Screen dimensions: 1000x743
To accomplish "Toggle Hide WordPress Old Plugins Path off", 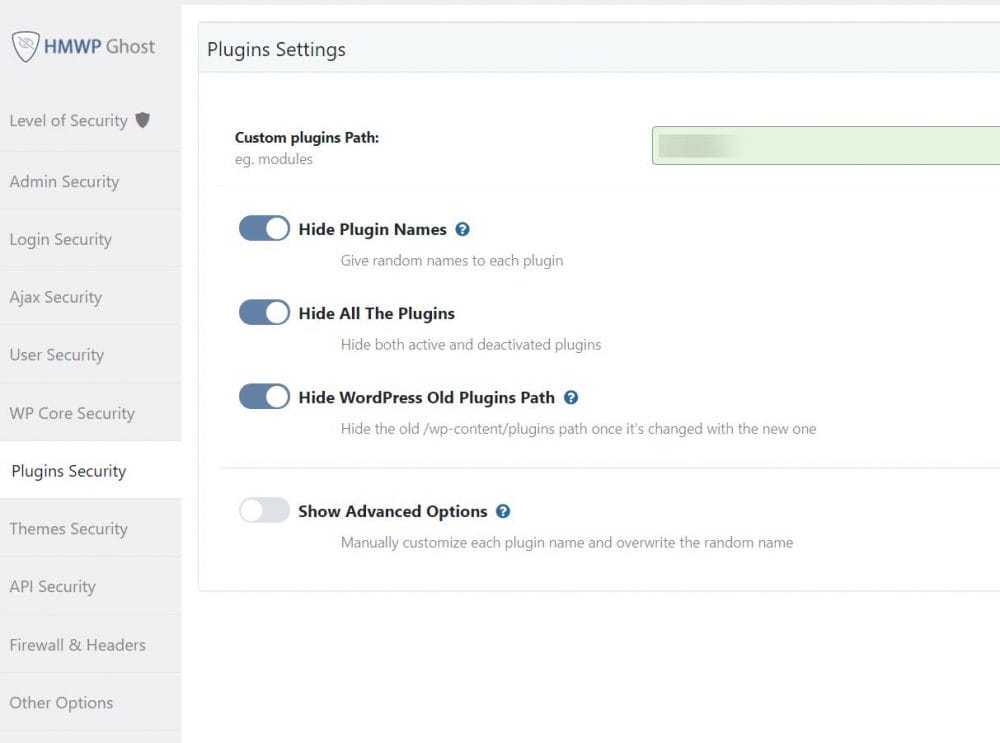I will (x=263, y=396).
